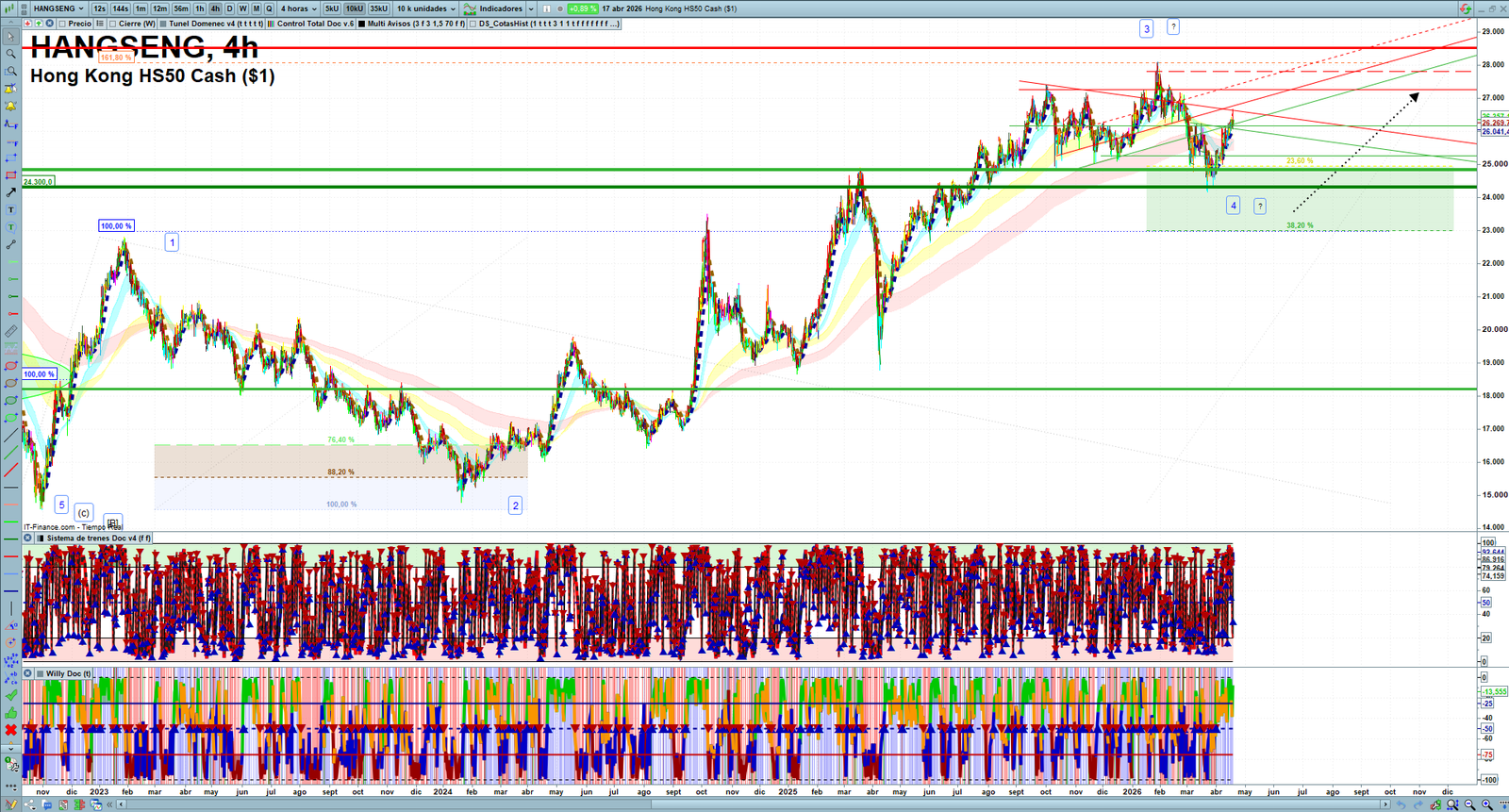Screen dimensions: 1509x812
Task: Select the red rectangle drawing tool
Action: [10, 175]
